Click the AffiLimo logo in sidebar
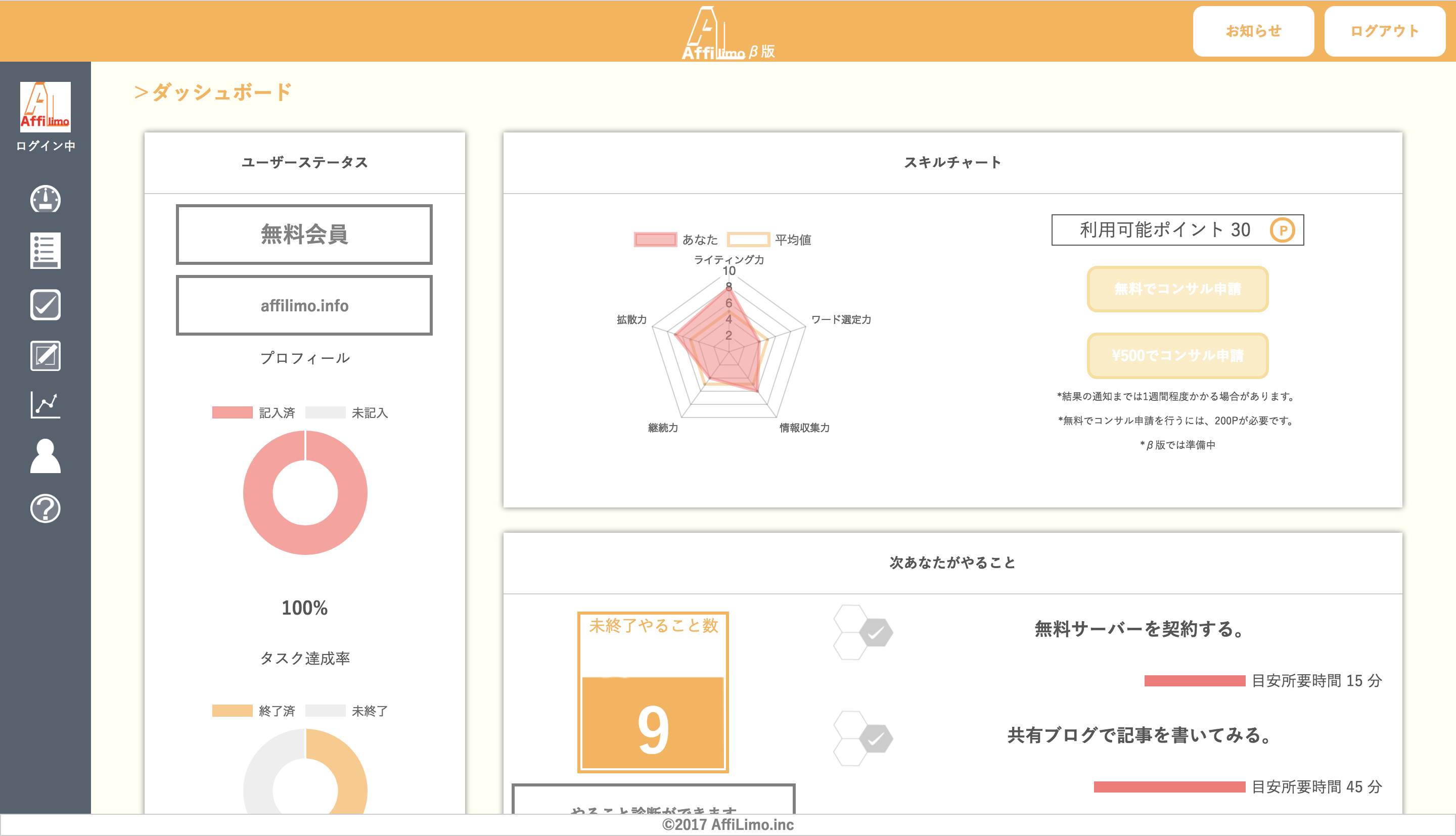The height and width of the screenshot is (836, 1456). [x=45, y=107]
